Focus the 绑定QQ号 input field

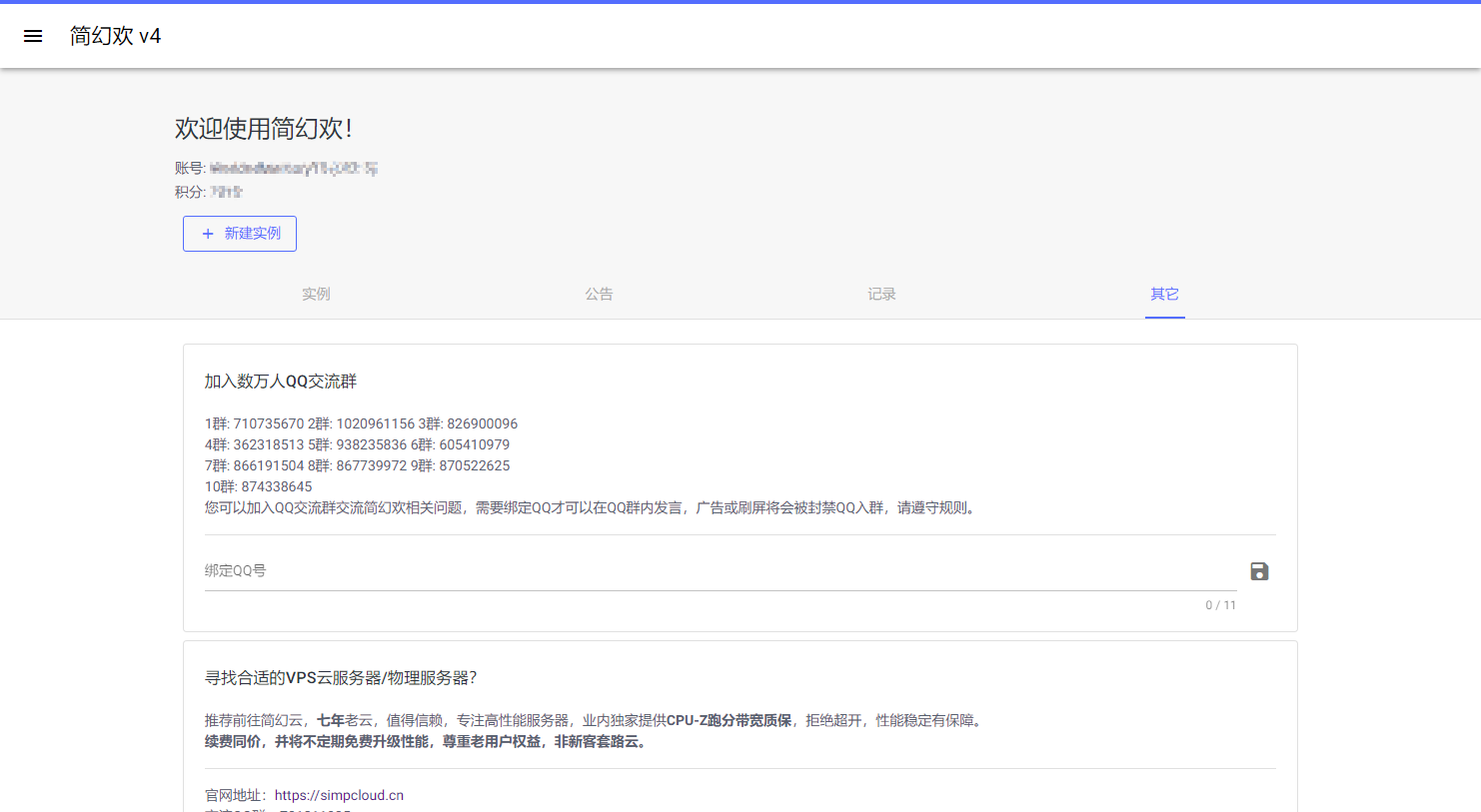point(720,571)
